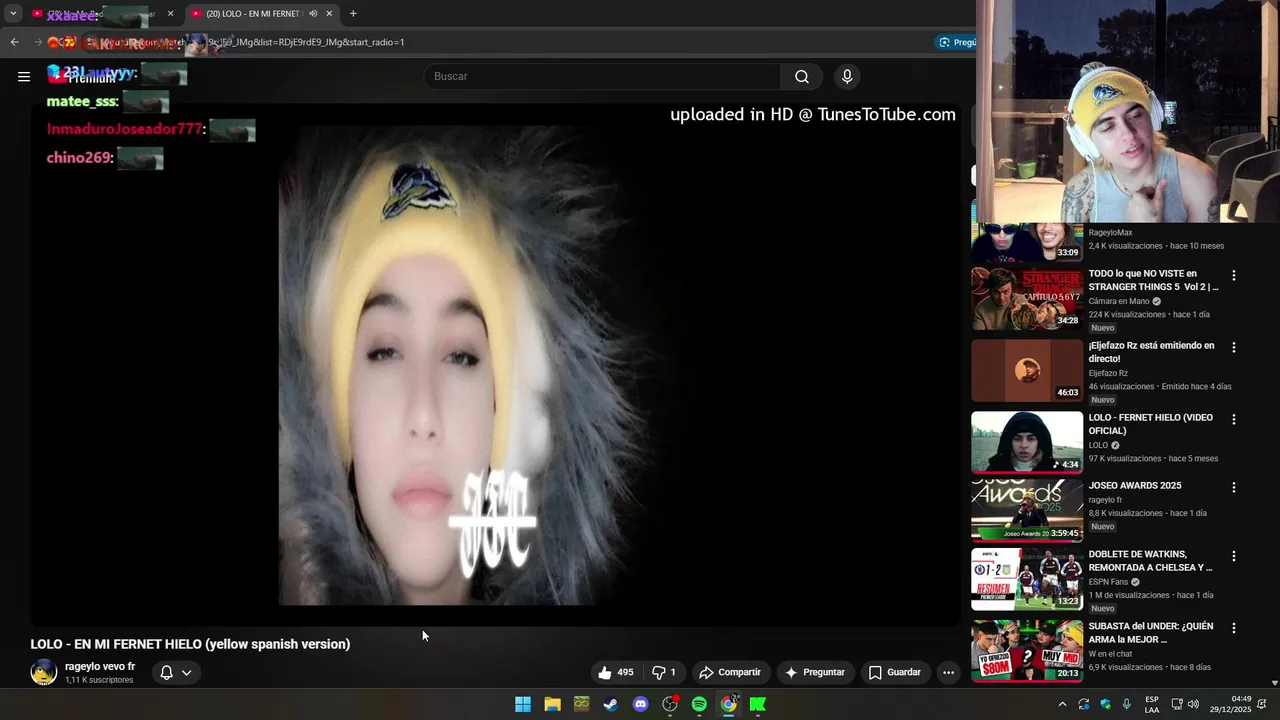Click the Preguntar button below video
The width and height of the screenshot is (1280, 720).
click(x=815, y=672)
